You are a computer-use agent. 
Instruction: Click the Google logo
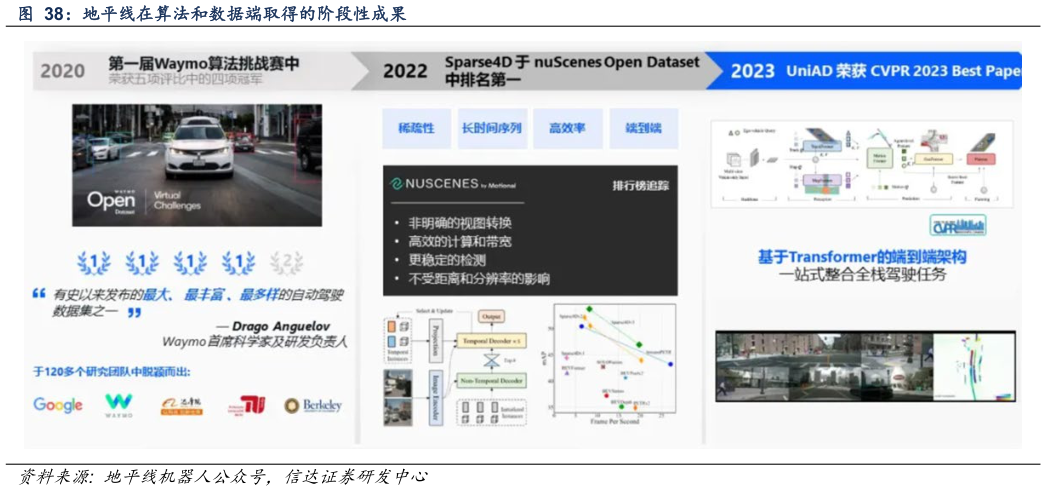[58, 404]
